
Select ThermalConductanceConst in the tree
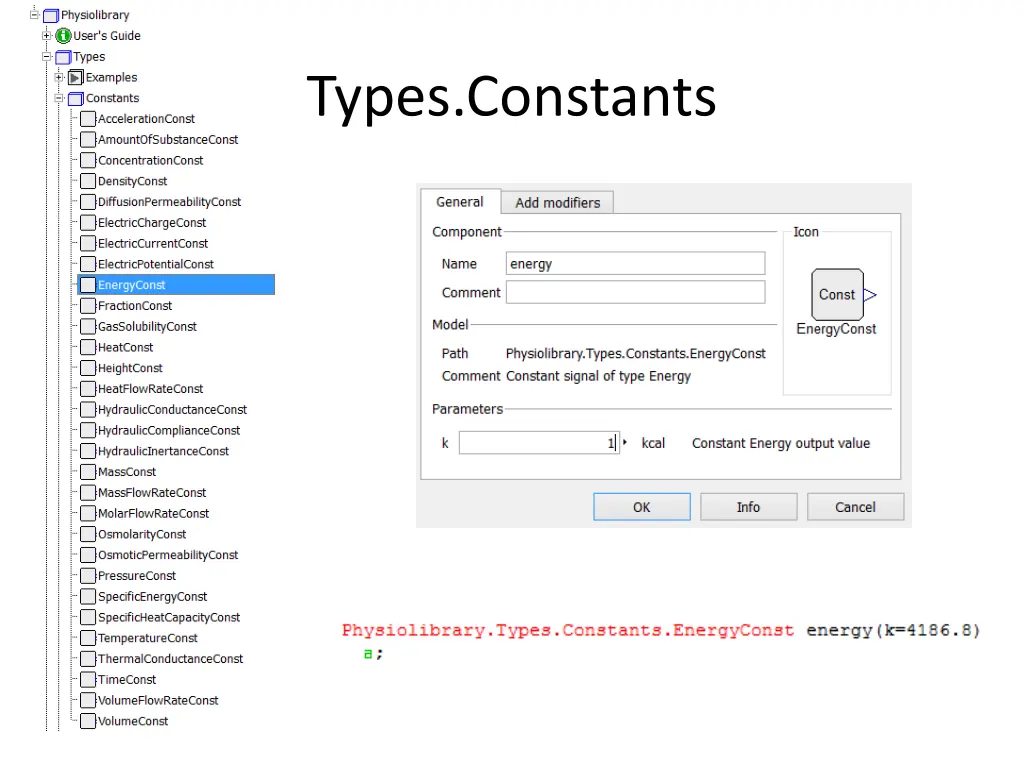[x=170, y=659]
